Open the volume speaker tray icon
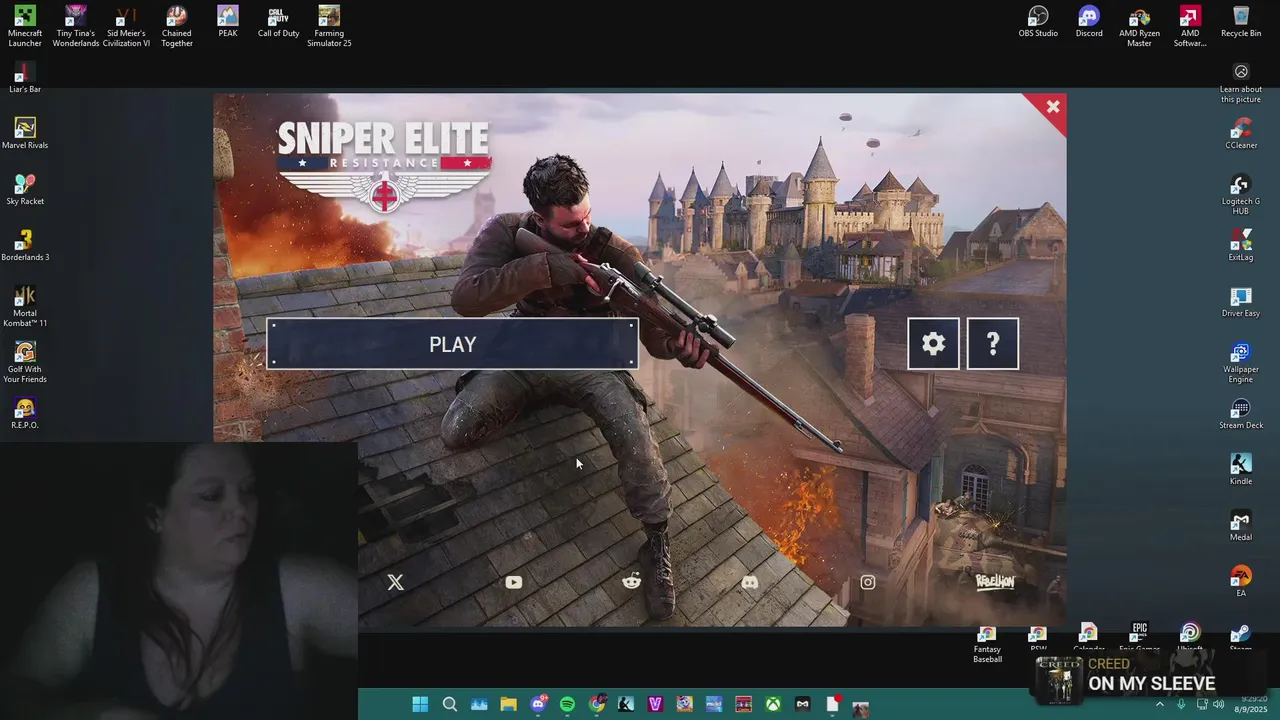This screenshot has height=720, width=1280. coord(1218,704)
